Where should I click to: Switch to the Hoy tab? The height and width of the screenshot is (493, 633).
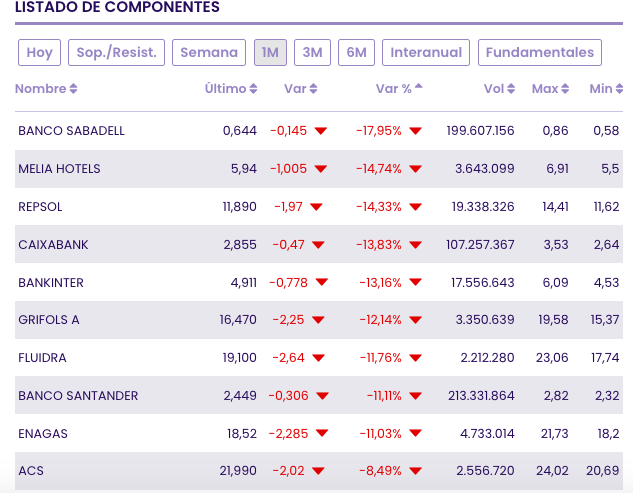pos(40,52)
